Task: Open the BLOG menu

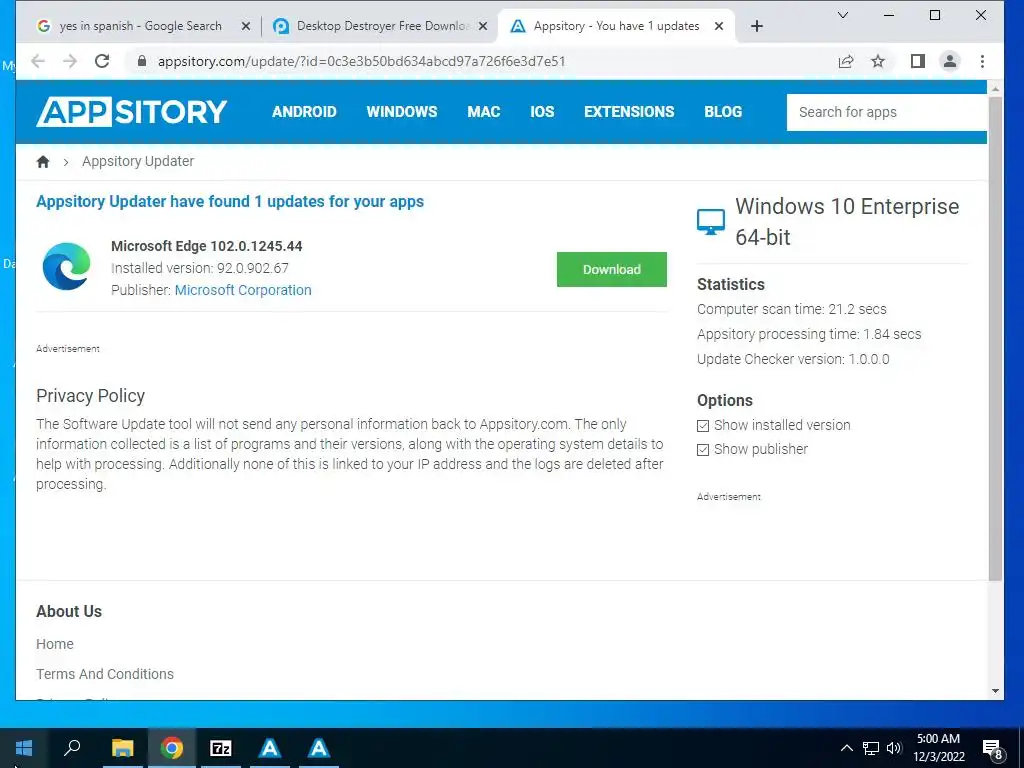Action: [x=723, y=112]
